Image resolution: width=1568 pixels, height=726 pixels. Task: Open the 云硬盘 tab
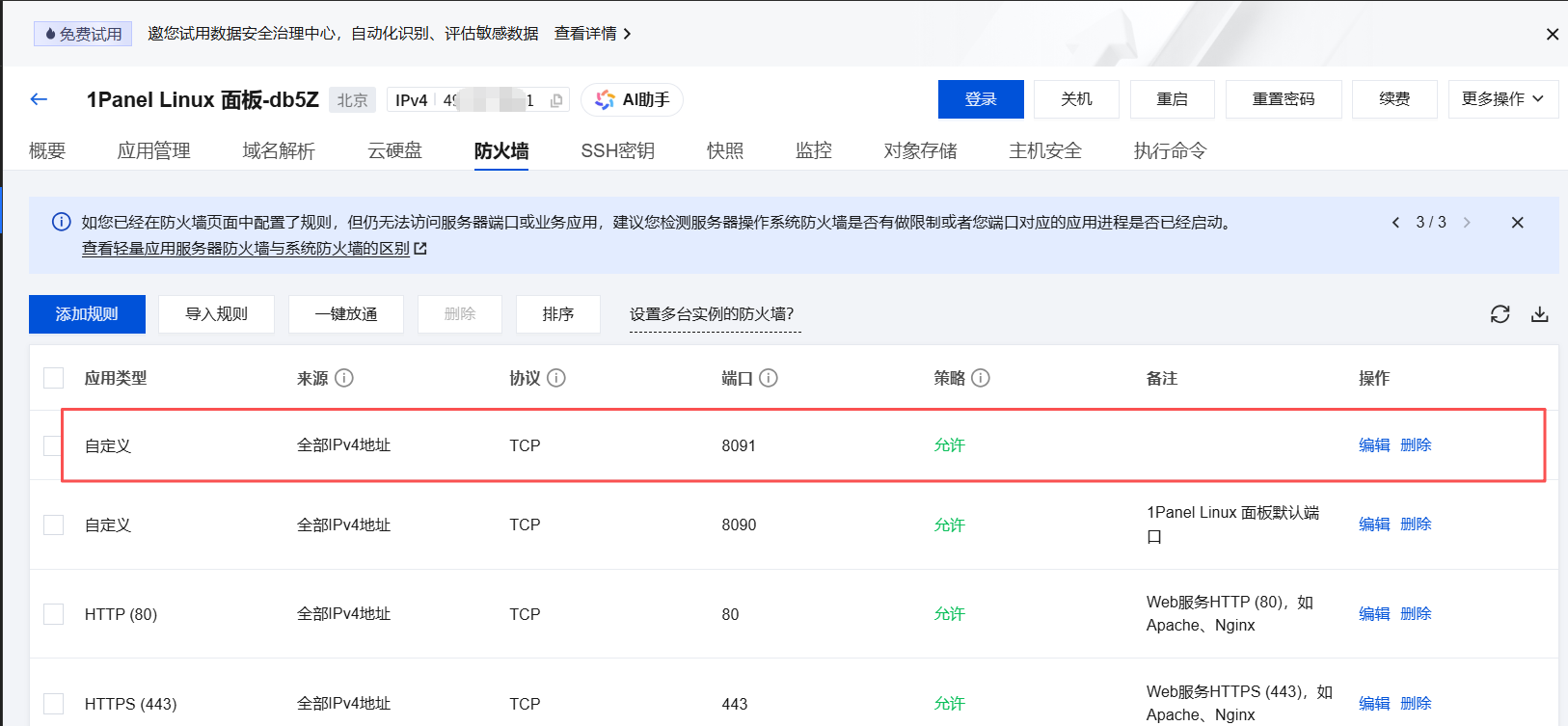point(394,150)
